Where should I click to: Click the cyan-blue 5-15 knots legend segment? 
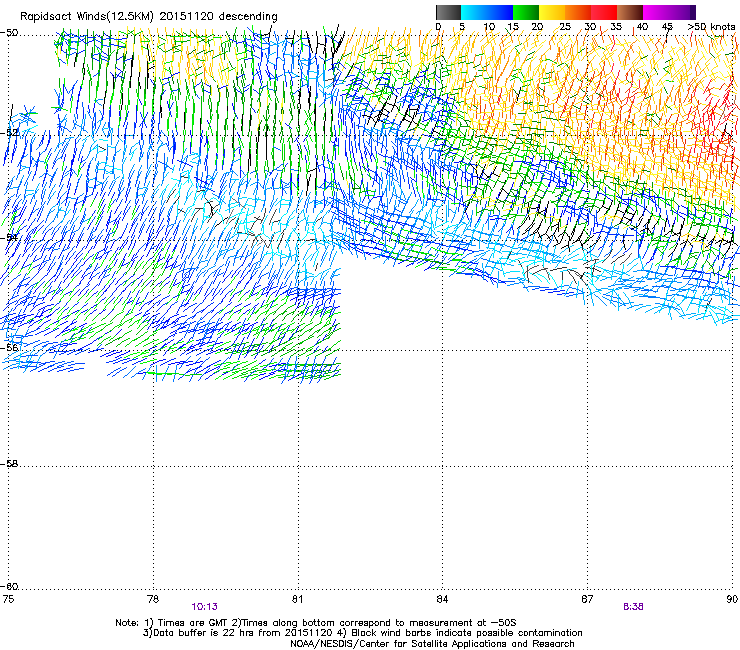[x=487, y=12]
